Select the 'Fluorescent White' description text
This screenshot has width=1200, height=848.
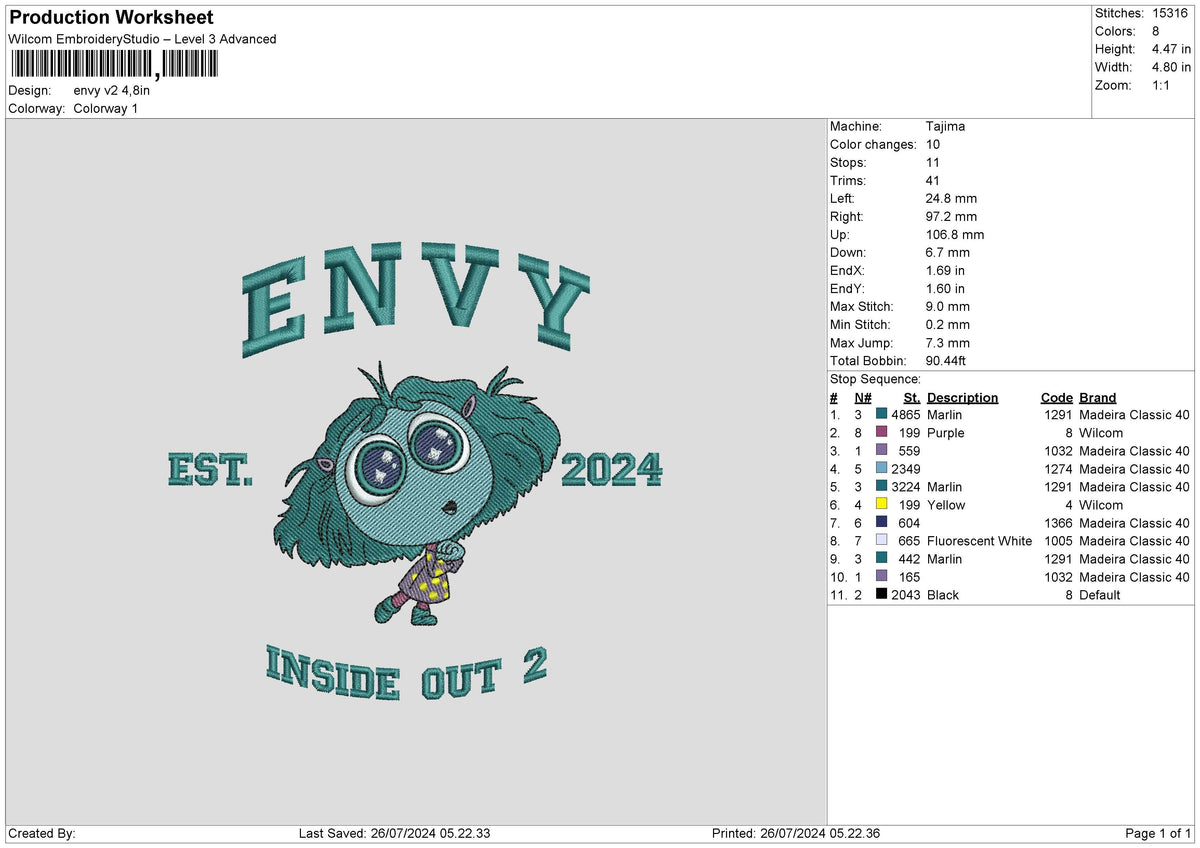(980, 541)
